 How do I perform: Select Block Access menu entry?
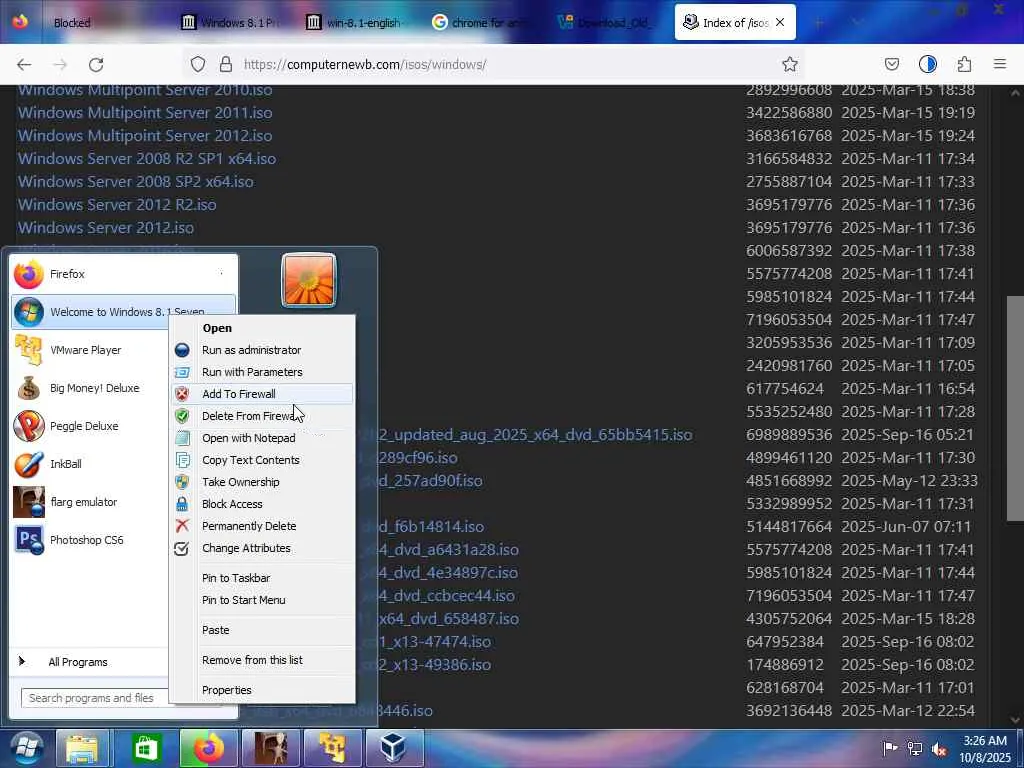pyautogui.click(x=262, y=504)
